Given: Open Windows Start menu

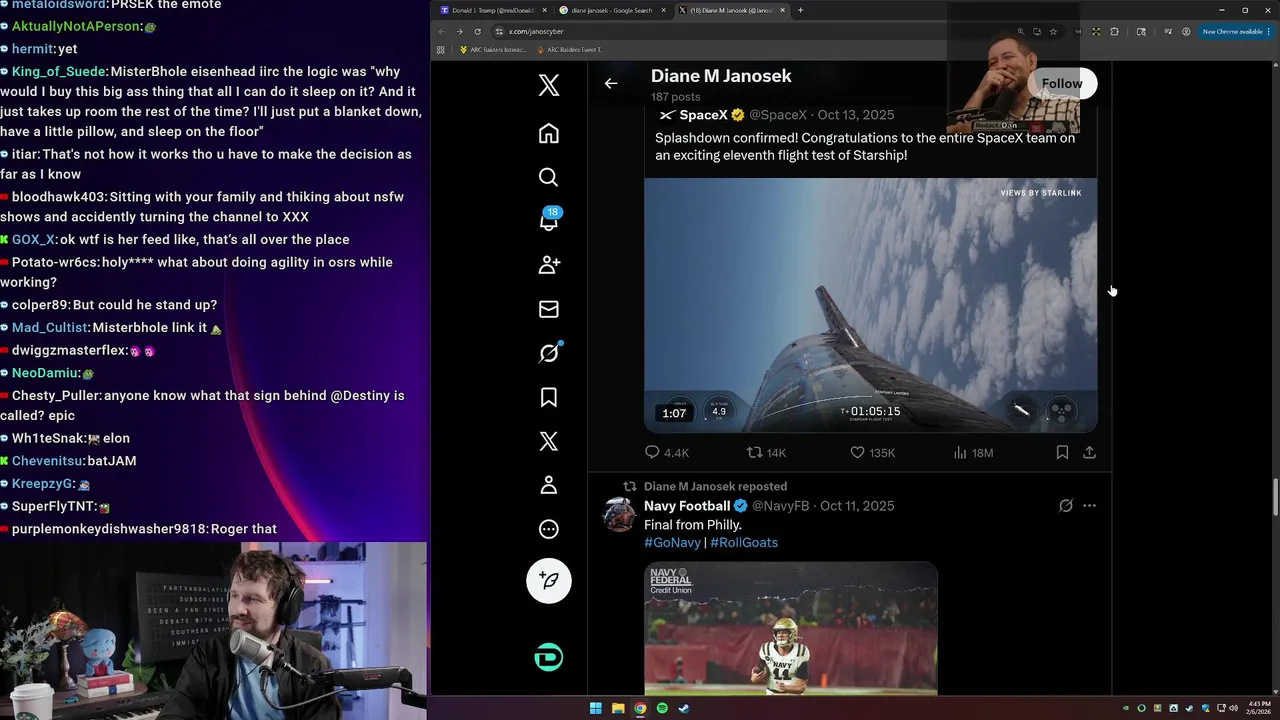Looking at the screenshot, I should [595, 708].
